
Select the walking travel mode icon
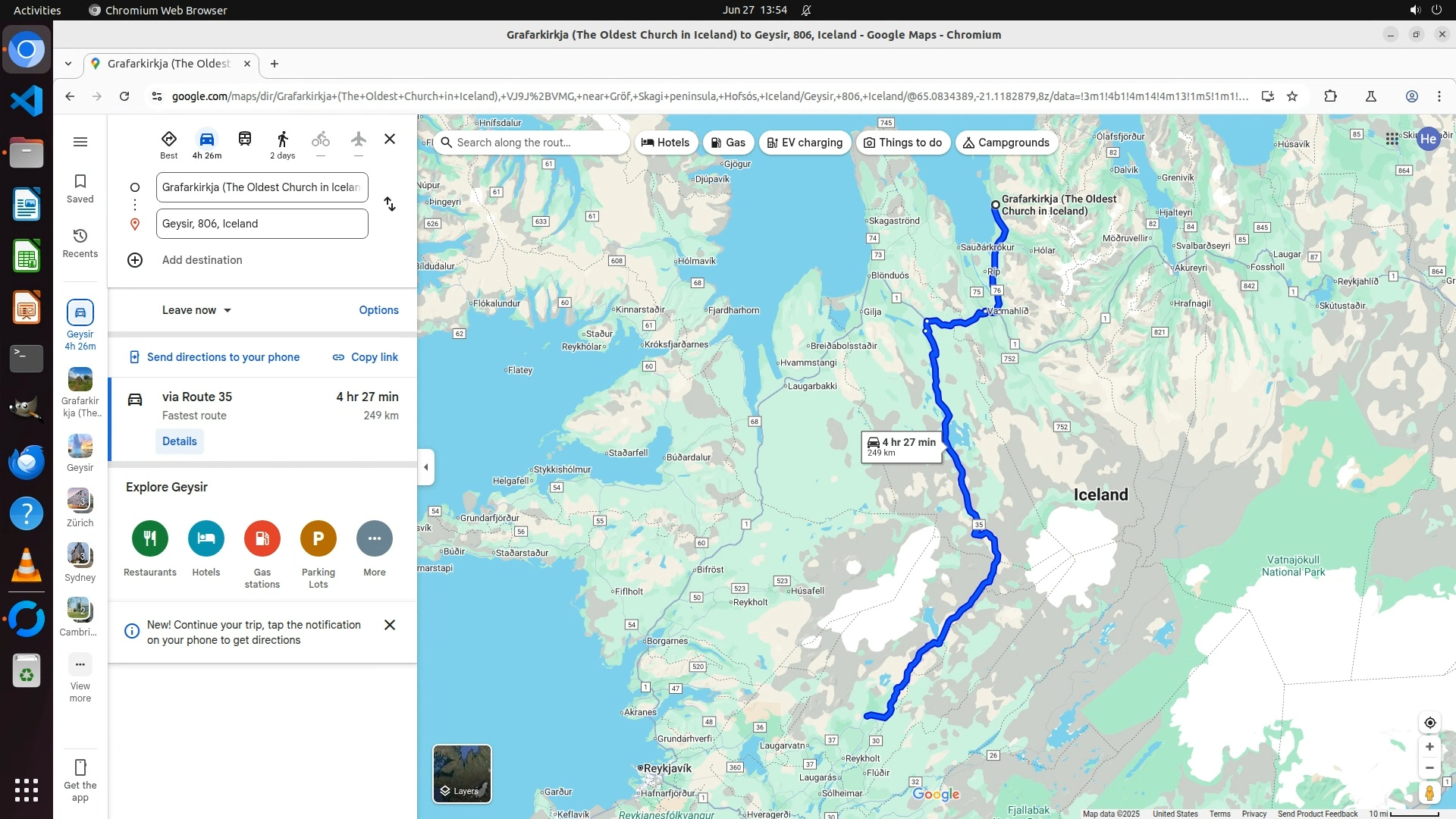click(282, 140)
